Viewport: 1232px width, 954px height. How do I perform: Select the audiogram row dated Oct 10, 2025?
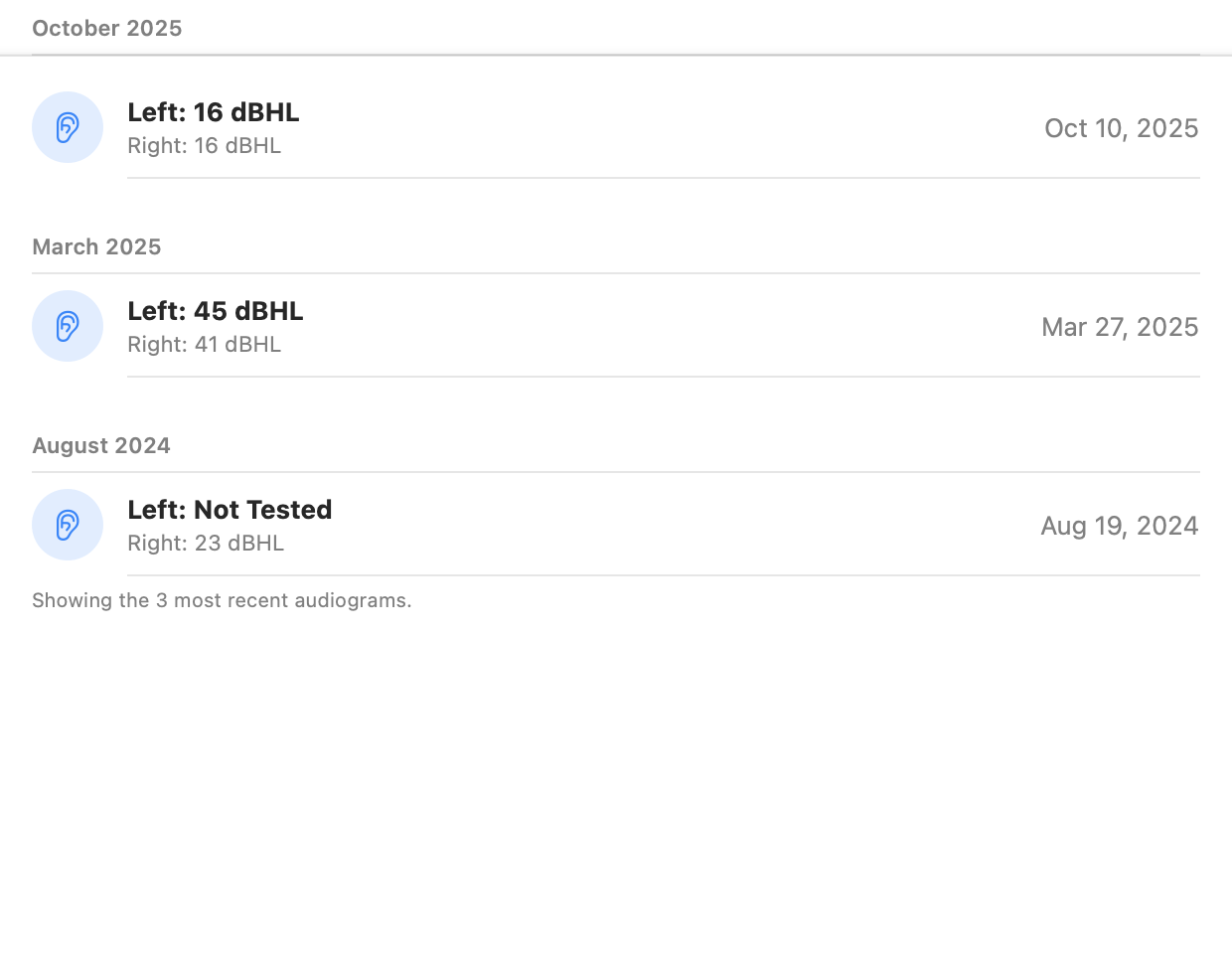[x=616, y=127]
